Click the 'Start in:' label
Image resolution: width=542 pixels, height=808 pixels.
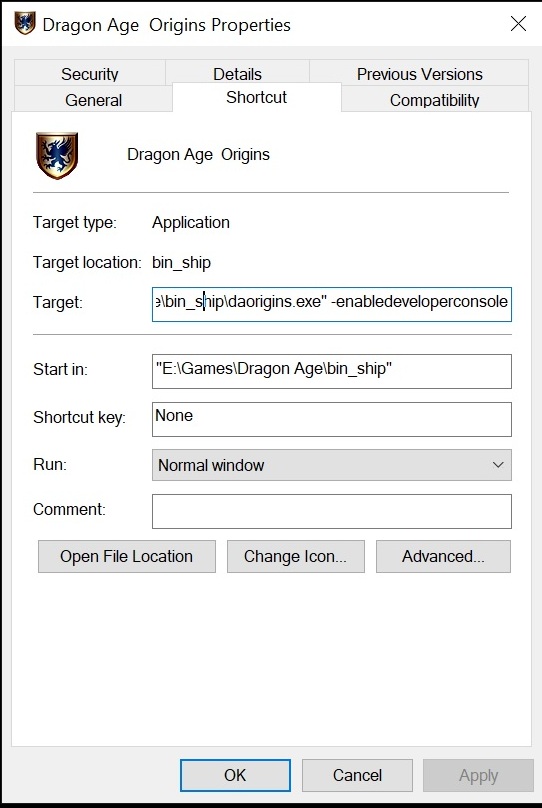point(60,369)
